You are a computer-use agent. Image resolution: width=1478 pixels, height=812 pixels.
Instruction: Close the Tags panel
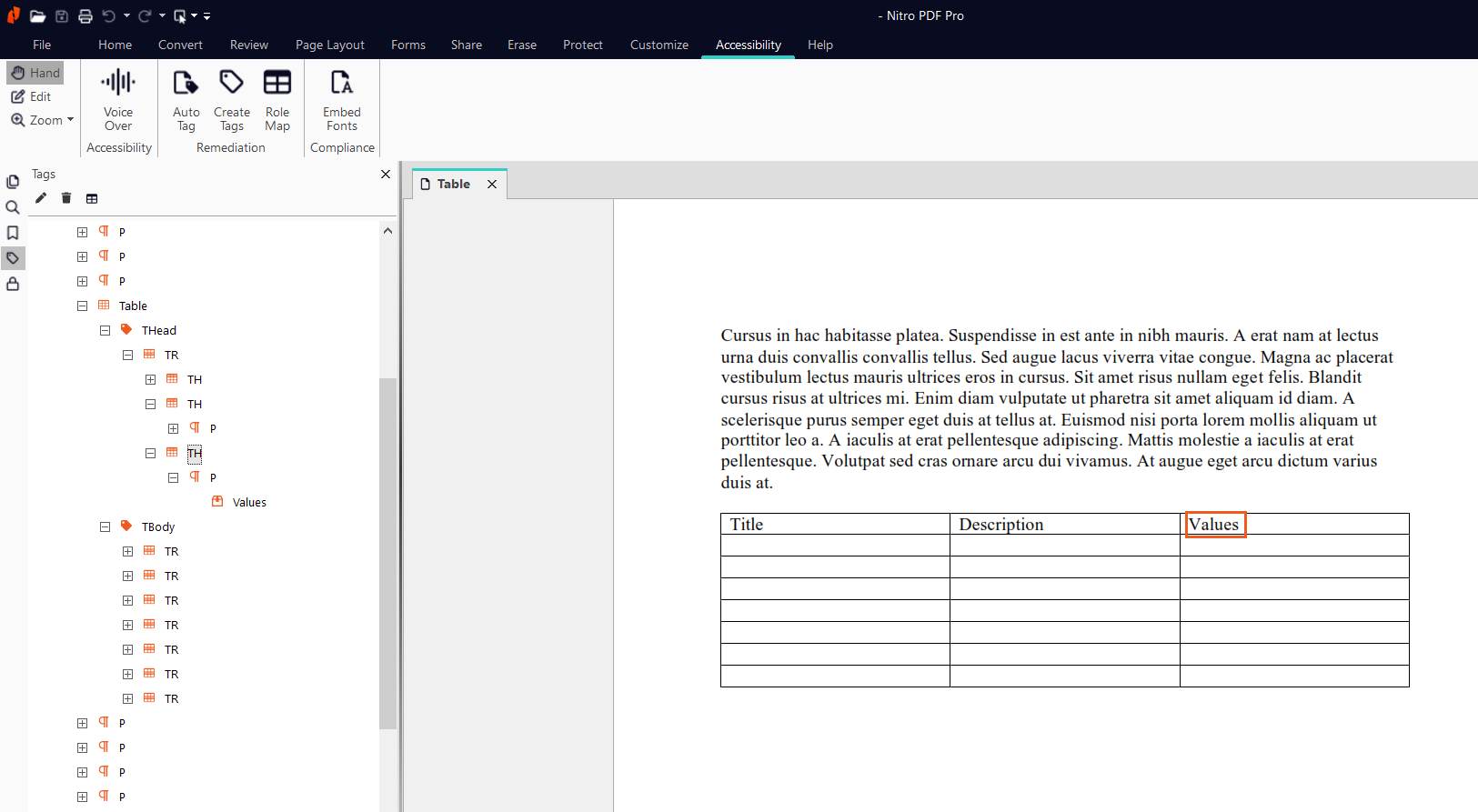click(x=386, y=175)
